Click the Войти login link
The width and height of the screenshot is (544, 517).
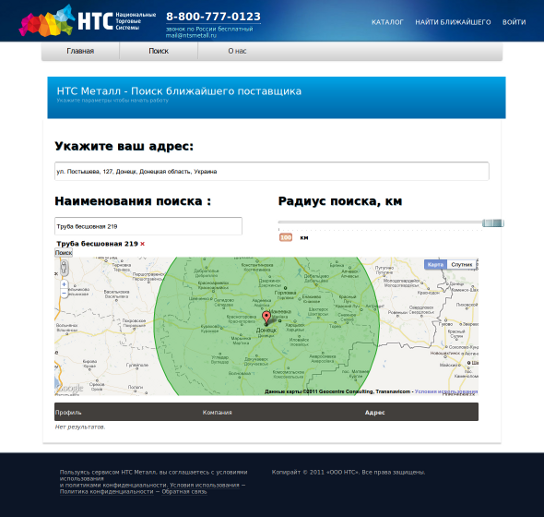point(514,22)
